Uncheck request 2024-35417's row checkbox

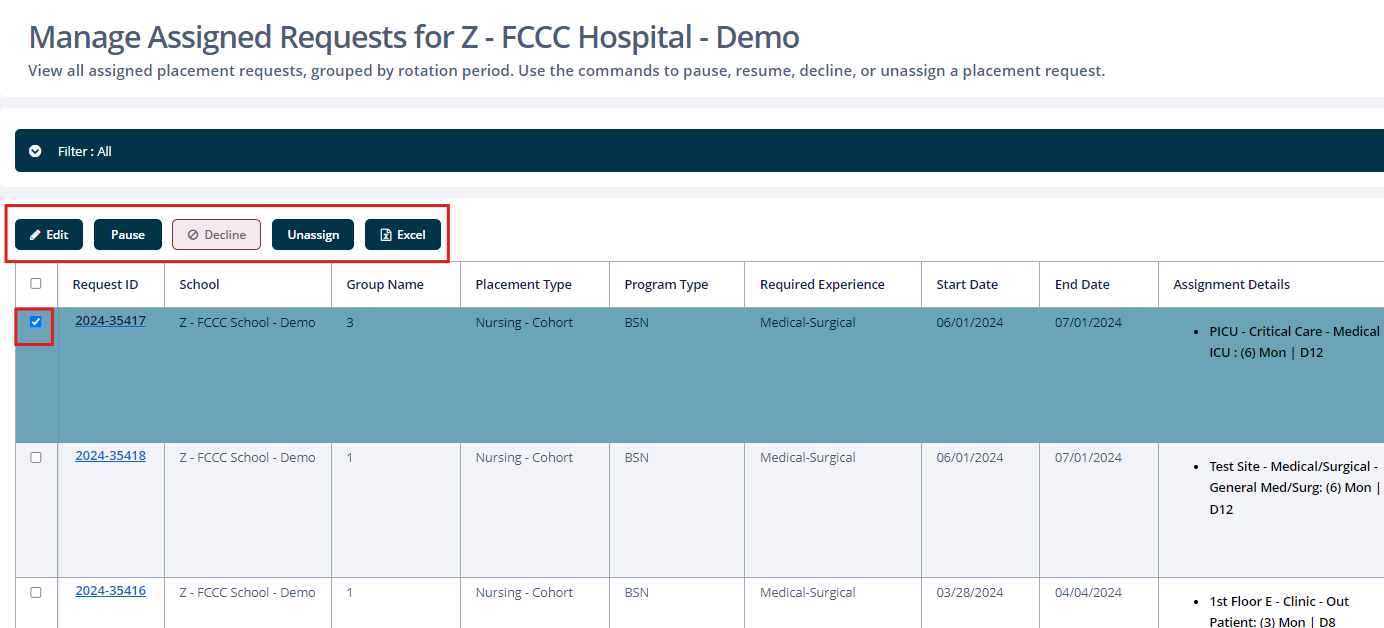coord(36,322)
